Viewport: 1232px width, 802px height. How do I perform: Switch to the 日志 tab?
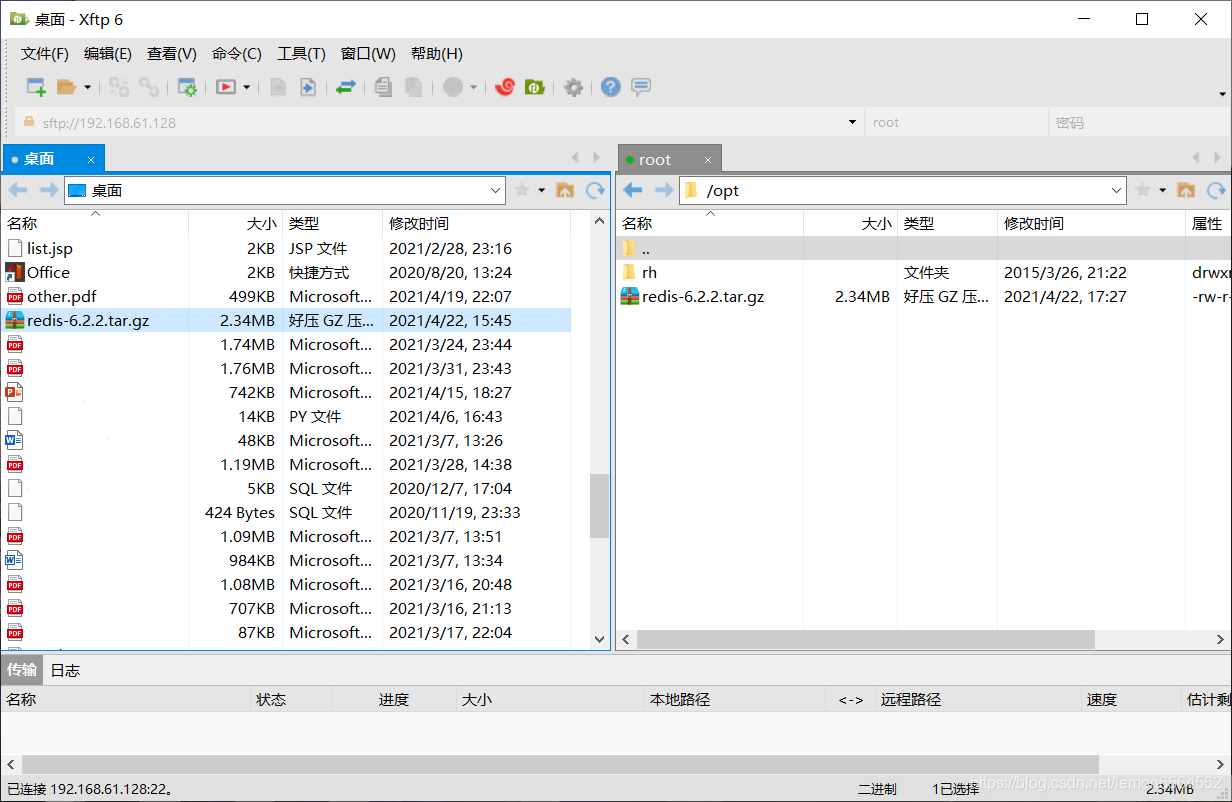[x=65, y=670]
